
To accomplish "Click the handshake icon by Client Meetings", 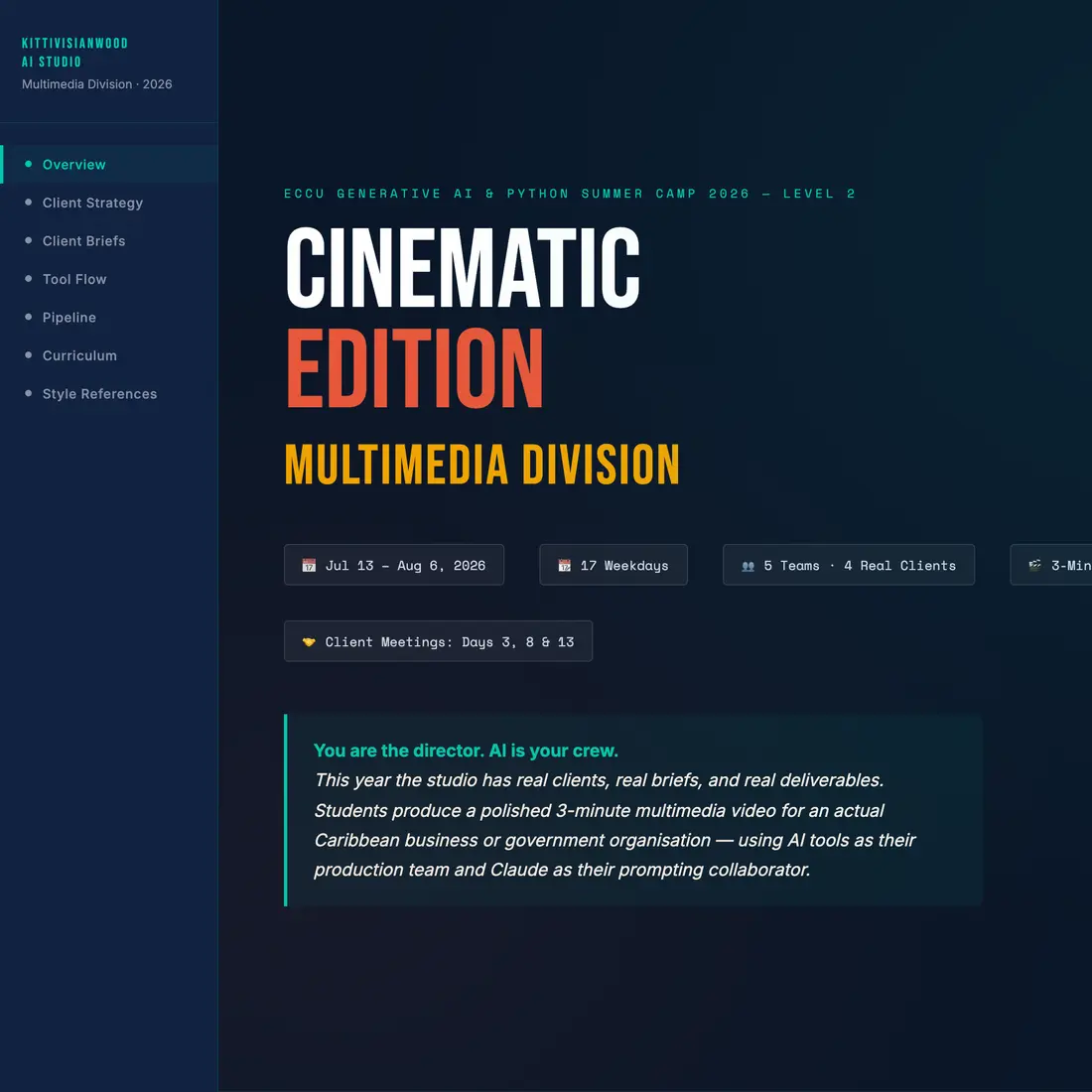I will tap(309, 641).
